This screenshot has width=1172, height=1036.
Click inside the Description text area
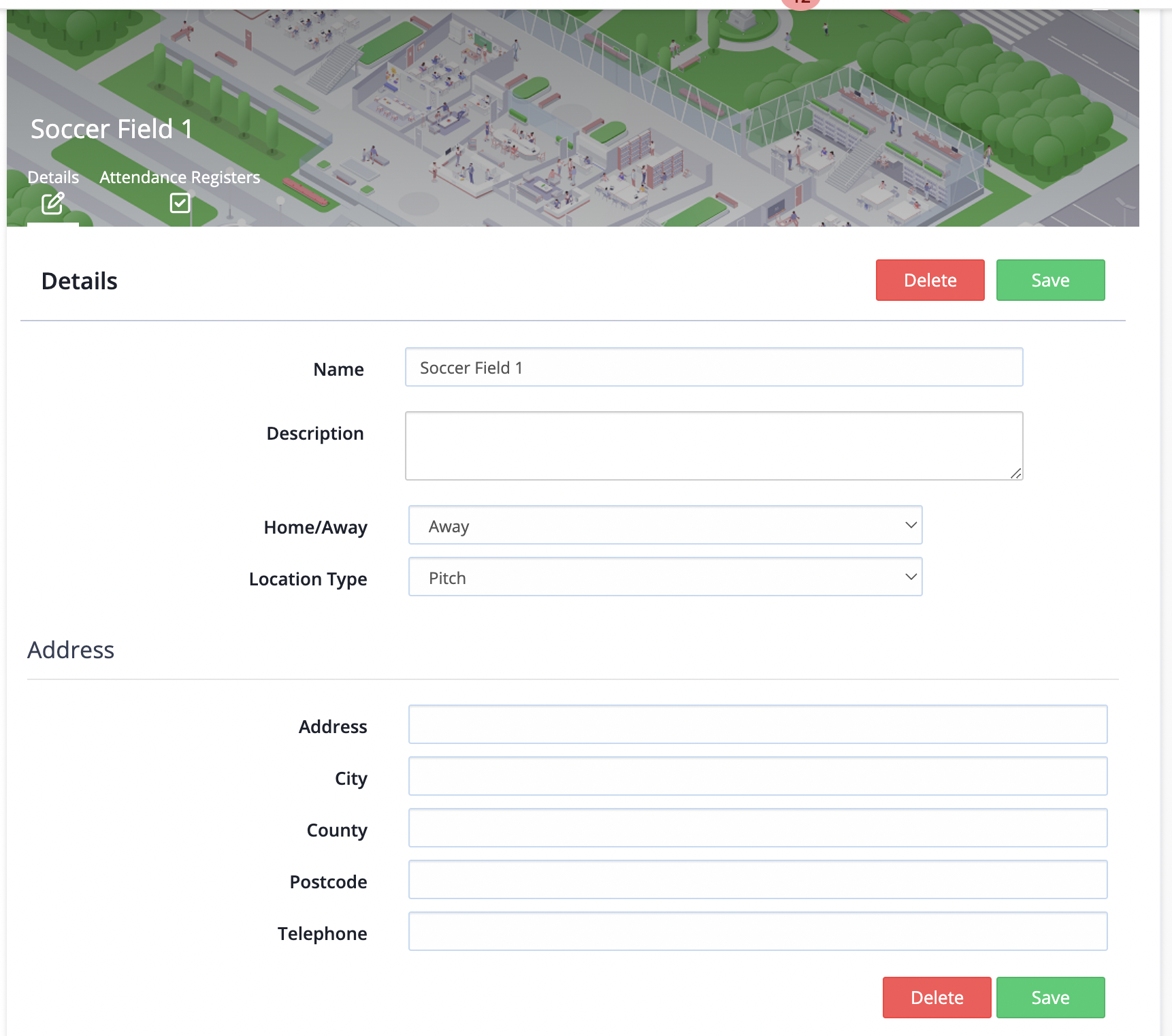click(714, 446)
